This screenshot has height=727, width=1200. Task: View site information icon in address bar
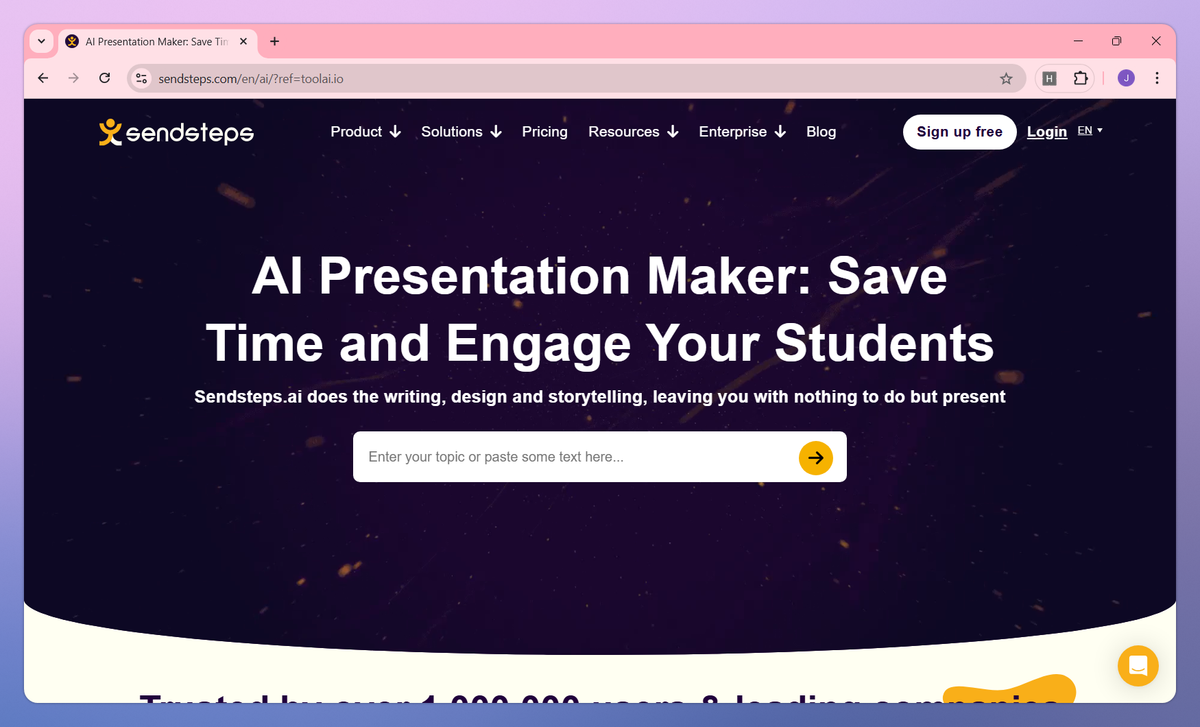[x=142, y=78]
